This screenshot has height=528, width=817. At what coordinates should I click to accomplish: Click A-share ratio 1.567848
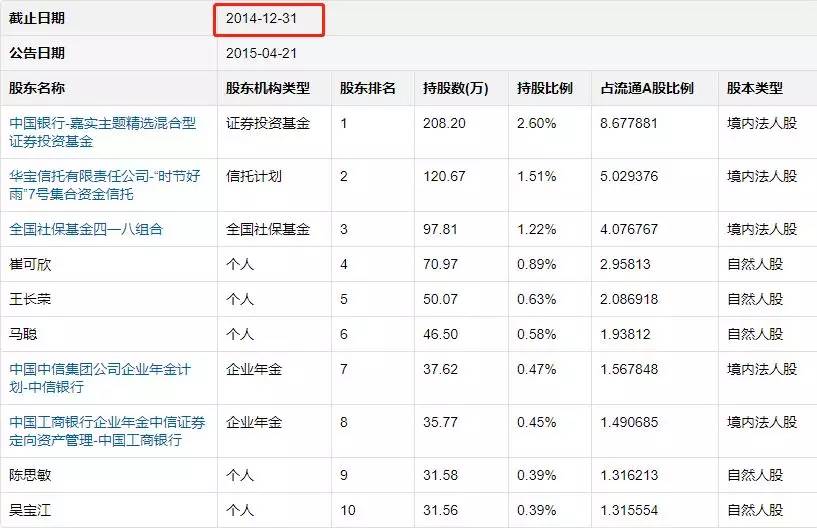pyautogui.click(x=629, y=370)
